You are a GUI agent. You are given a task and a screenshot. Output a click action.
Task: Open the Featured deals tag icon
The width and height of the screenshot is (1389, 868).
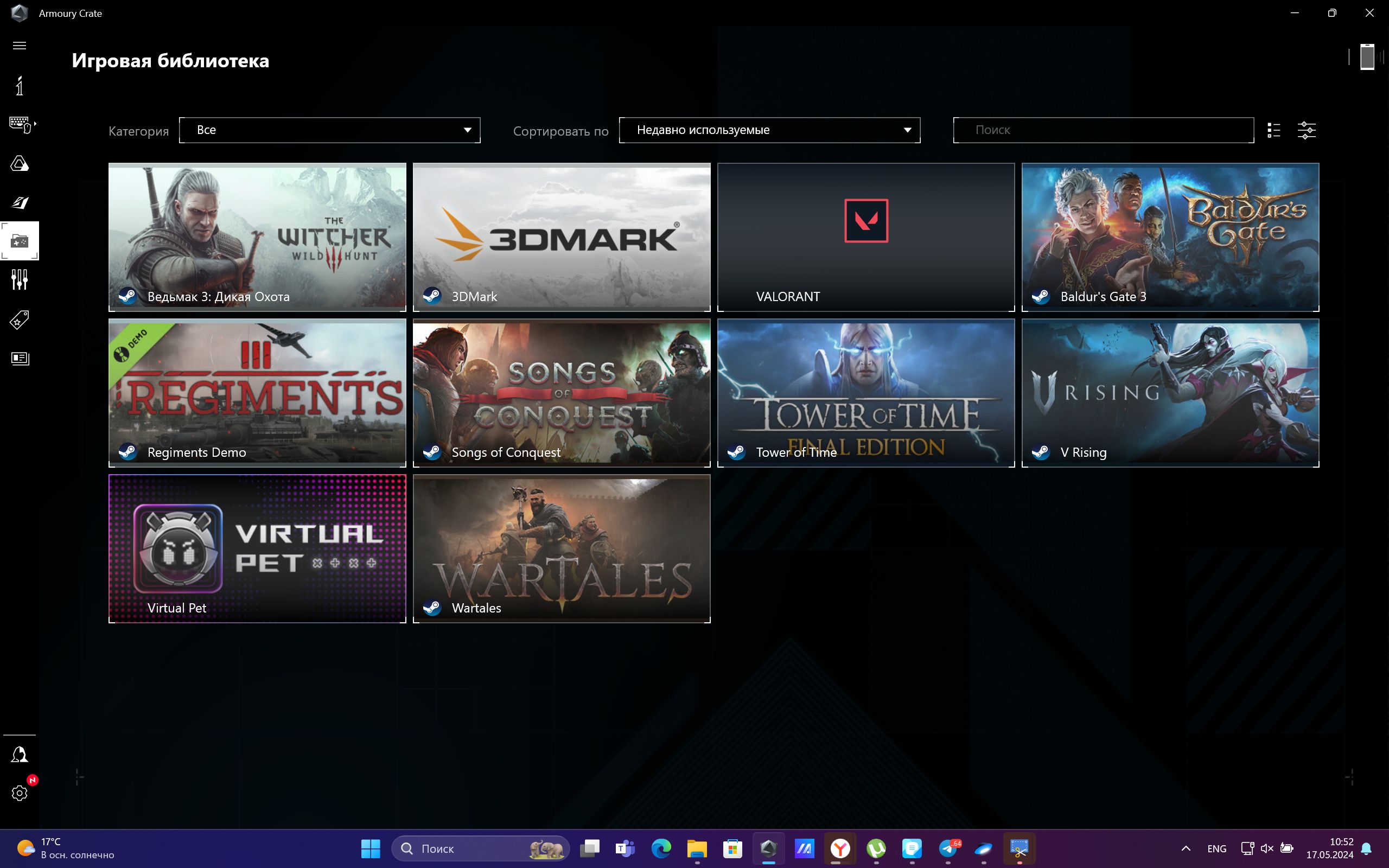coord(20,319)
